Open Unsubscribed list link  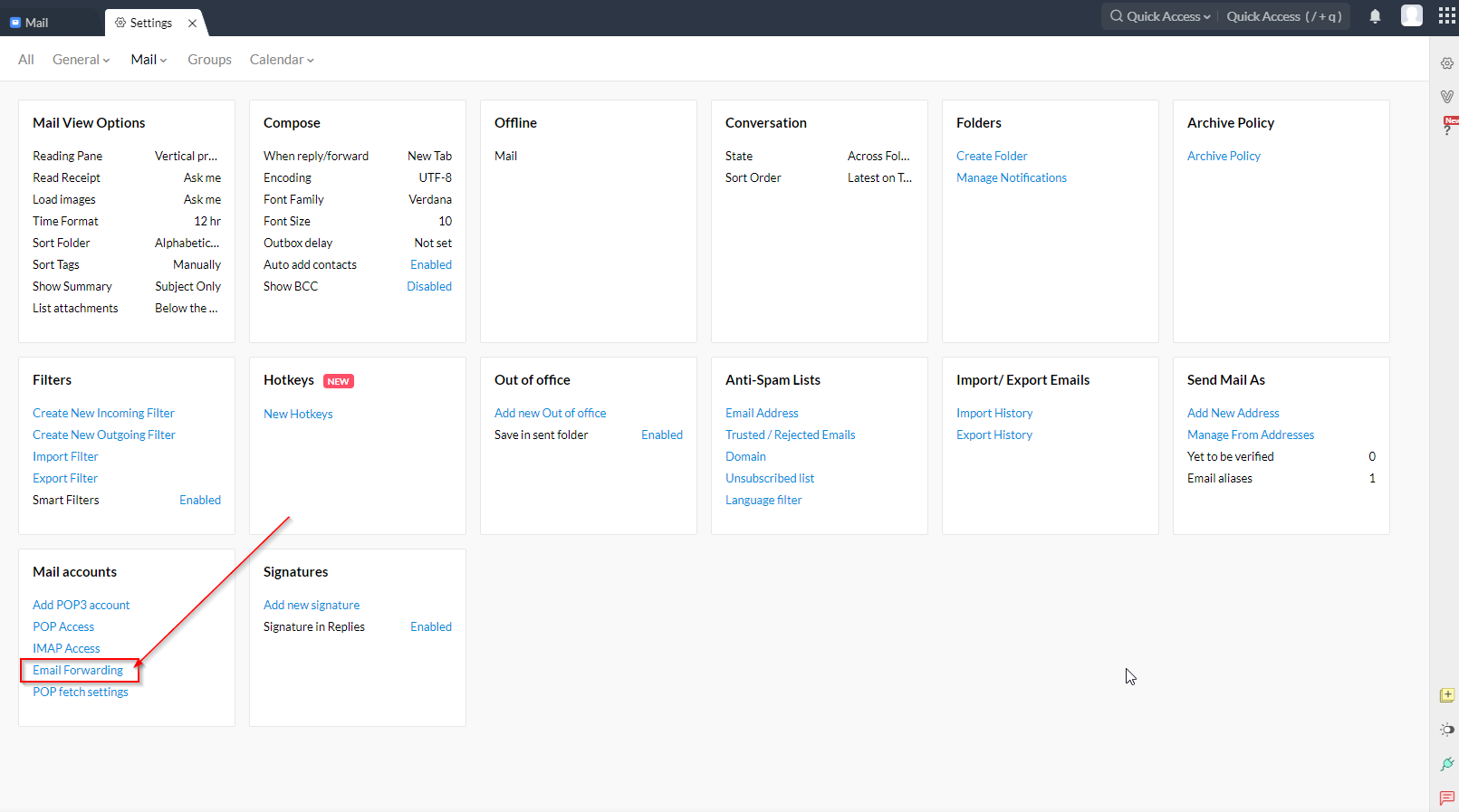point(770,478)
